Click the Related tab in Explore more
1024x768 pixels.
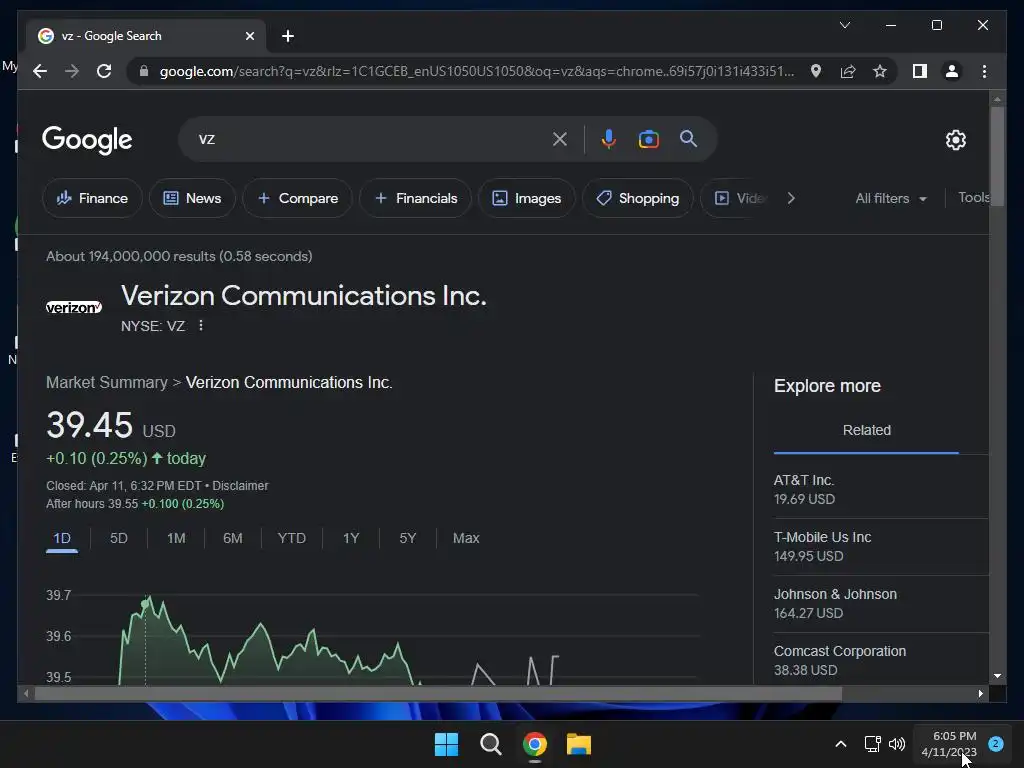point(866,430)
